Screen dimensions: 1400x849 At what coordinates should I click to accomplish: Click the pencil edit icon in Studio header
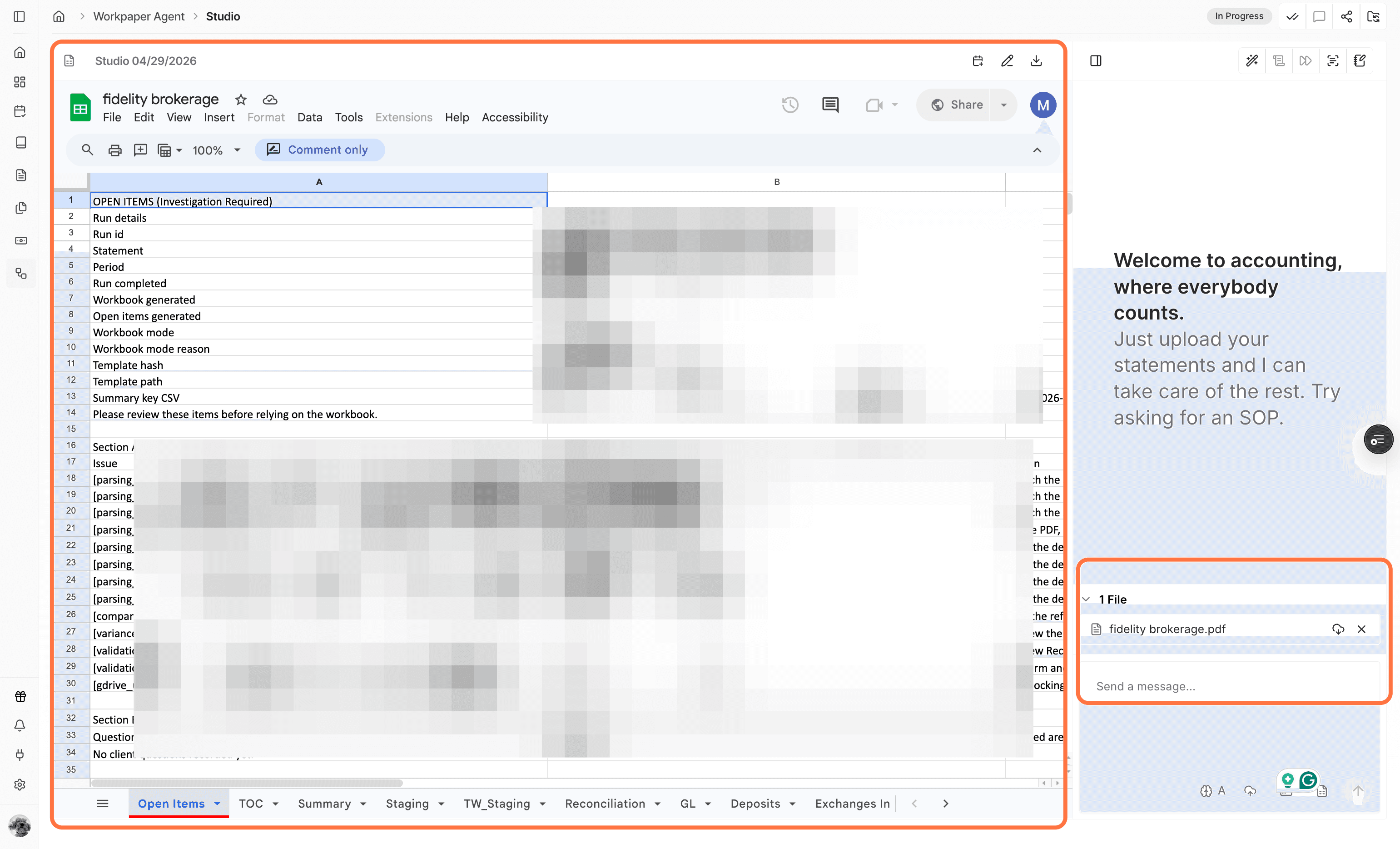(x=1007, y=61)
